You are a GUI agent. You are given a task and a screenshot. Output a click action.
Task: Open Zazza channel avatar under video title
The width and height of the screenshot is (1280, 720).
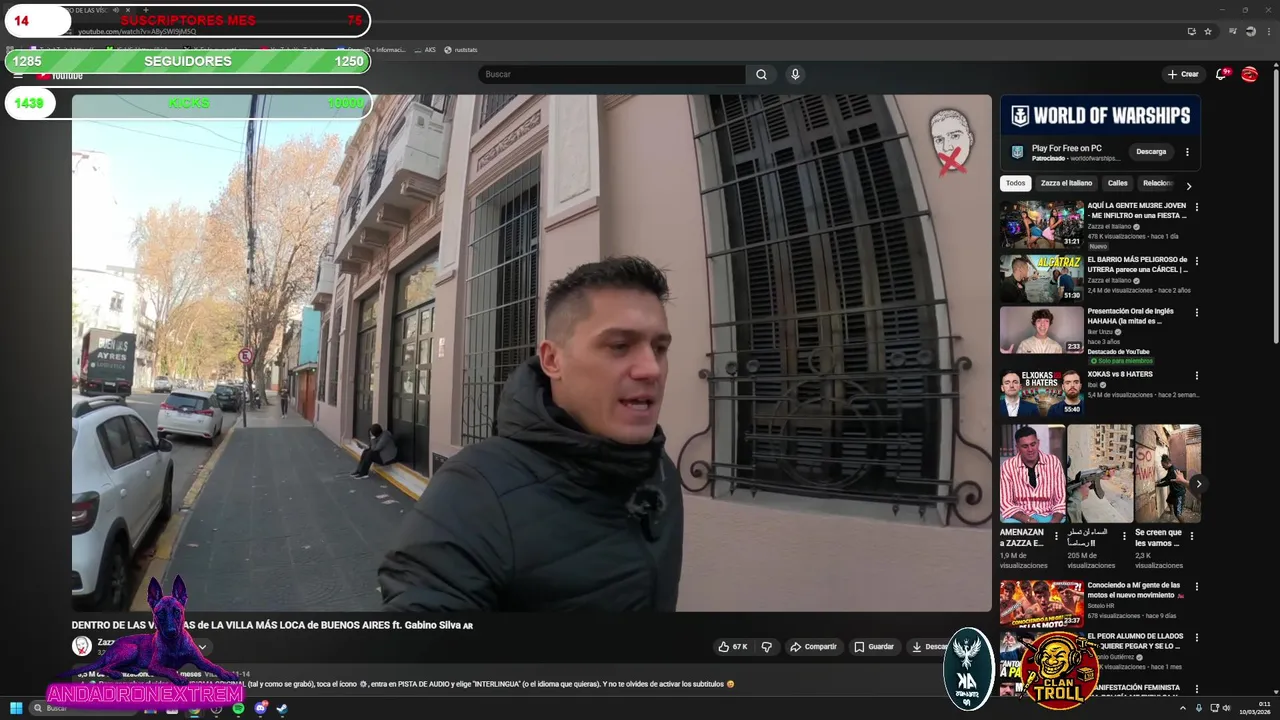81,646
